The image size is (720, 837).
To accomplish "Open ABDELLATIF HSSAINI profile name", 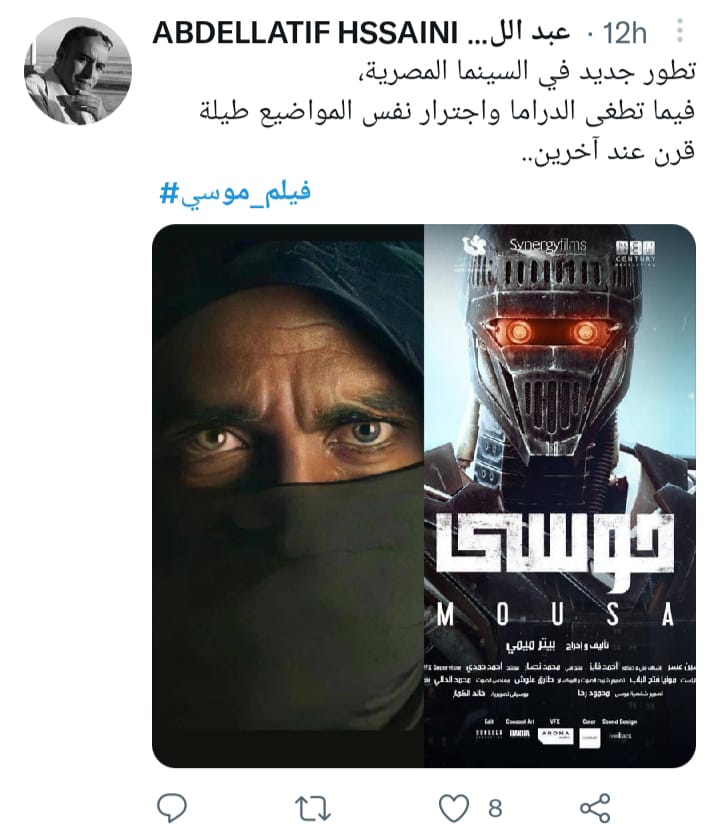I will [x=305, y=33].
